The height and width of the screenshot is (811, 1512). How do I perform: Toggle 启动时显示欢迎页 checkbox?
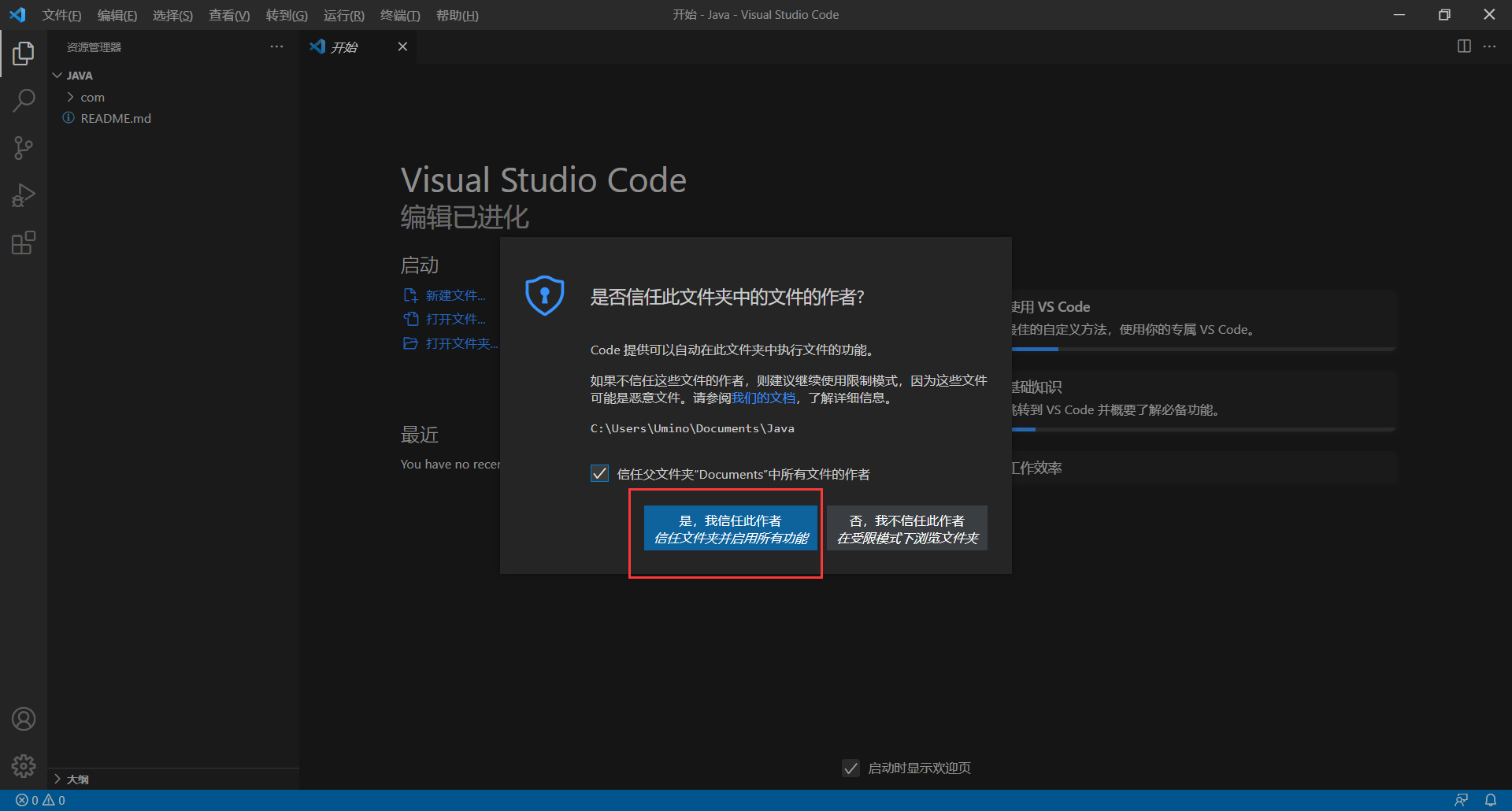pyautogui.click(x=850, y=768)
